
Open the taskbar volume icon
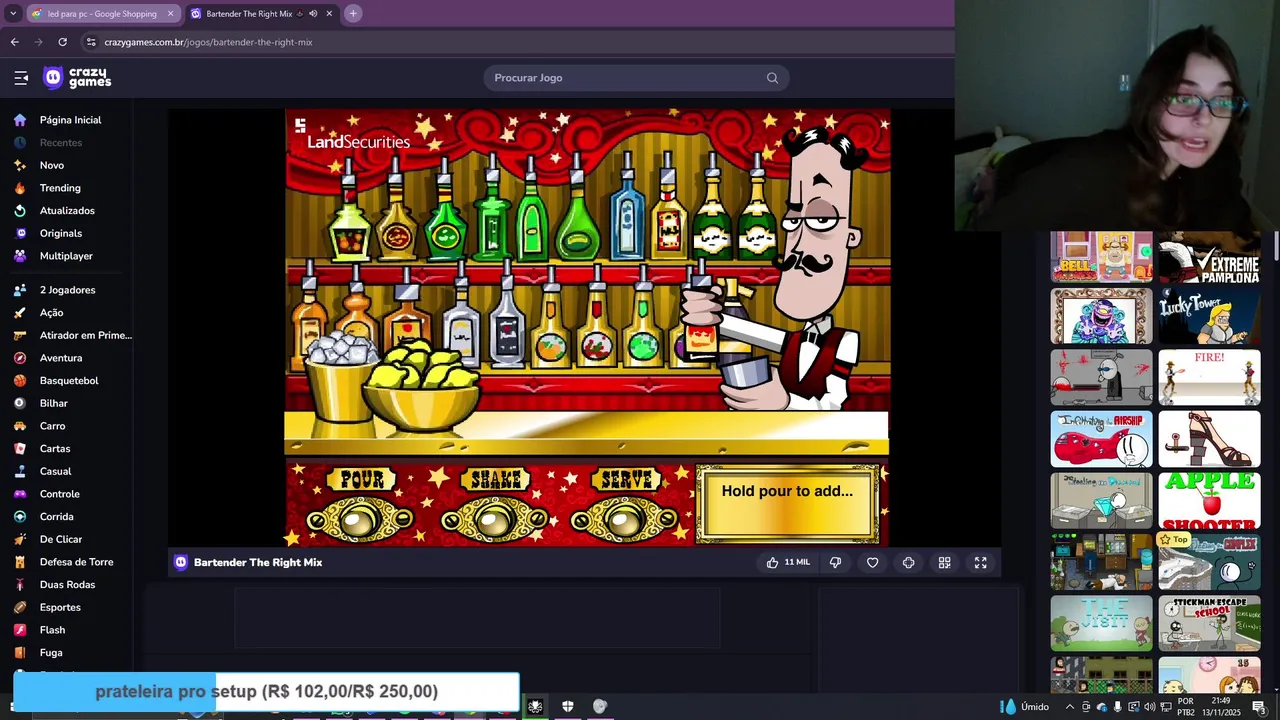tap(1149, 707)
